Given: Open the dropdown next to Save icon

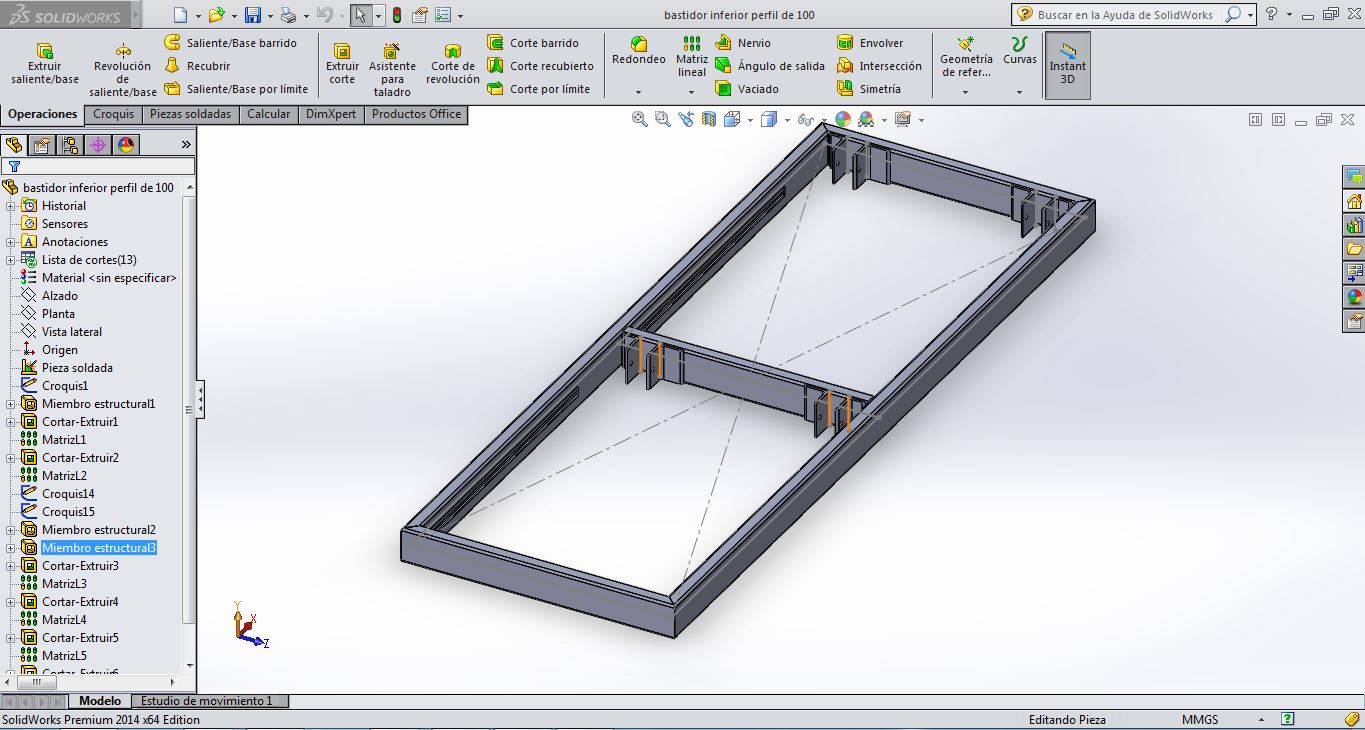Looking at the screenshot, I should click(x=269, y=16).
